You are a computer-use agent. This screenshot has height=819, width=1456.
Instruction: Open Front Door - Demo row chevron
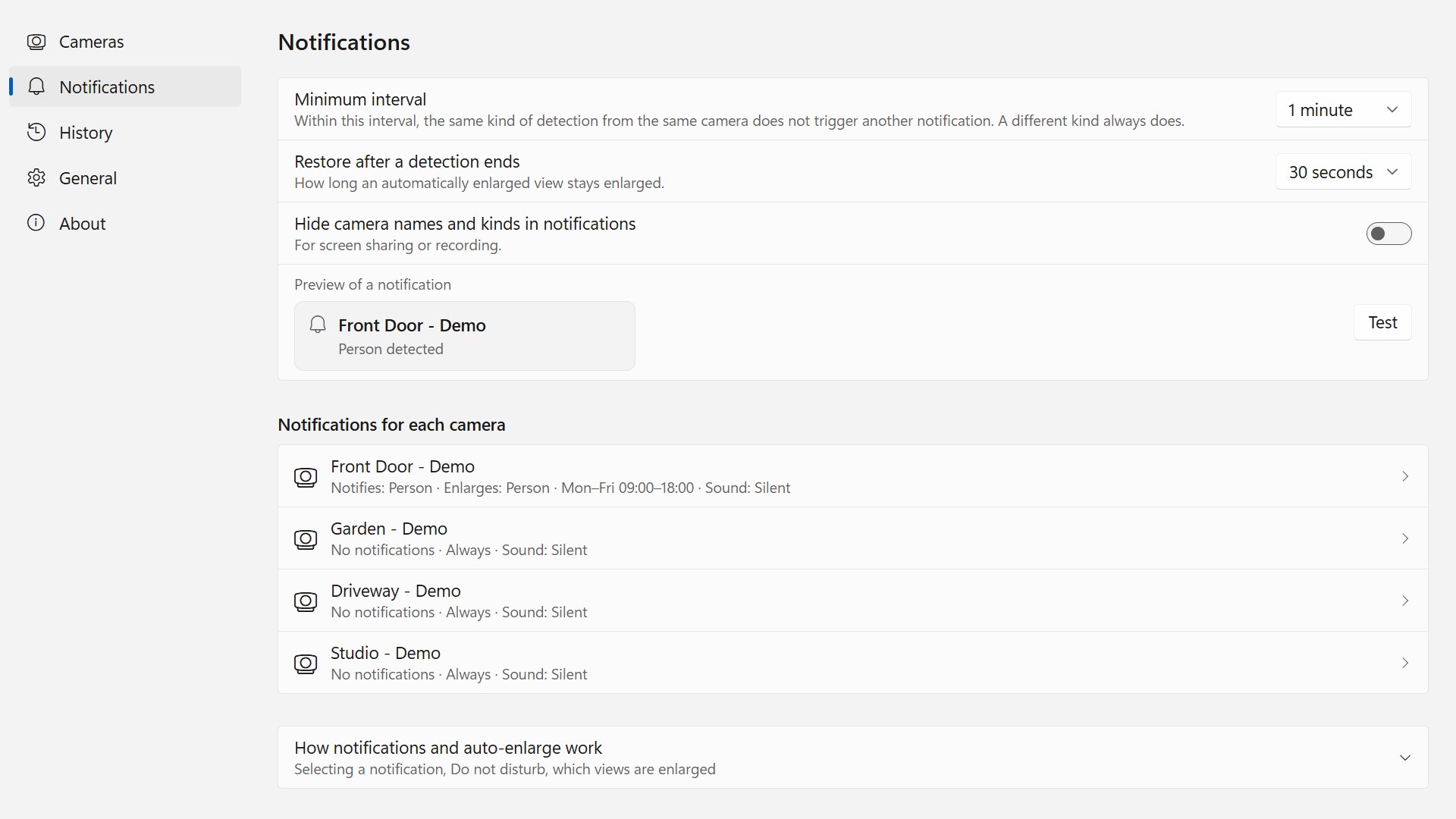point(1405,476)
